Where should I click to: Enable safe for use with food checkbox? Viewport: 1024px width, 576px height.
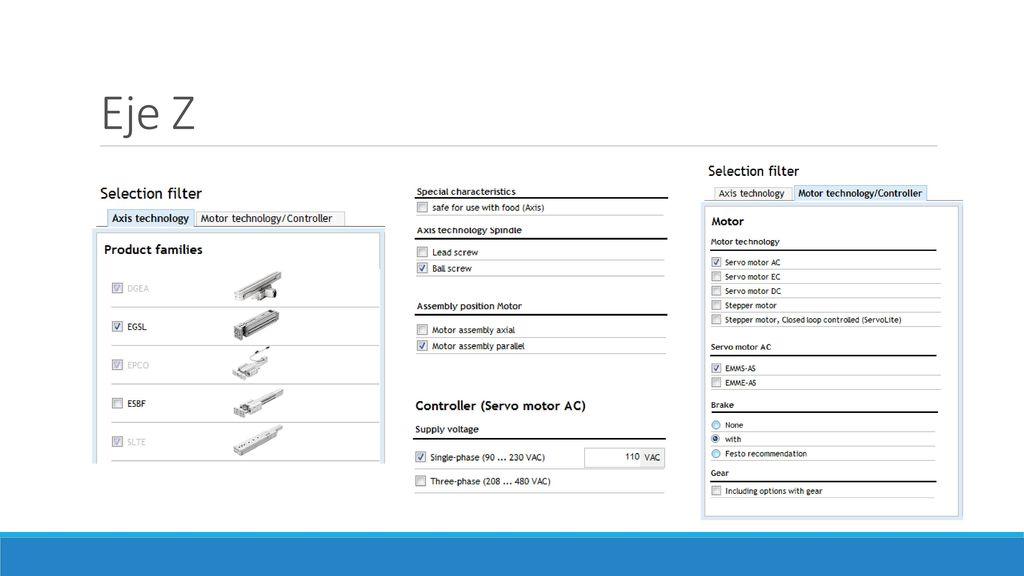click(x=423, y=207)
